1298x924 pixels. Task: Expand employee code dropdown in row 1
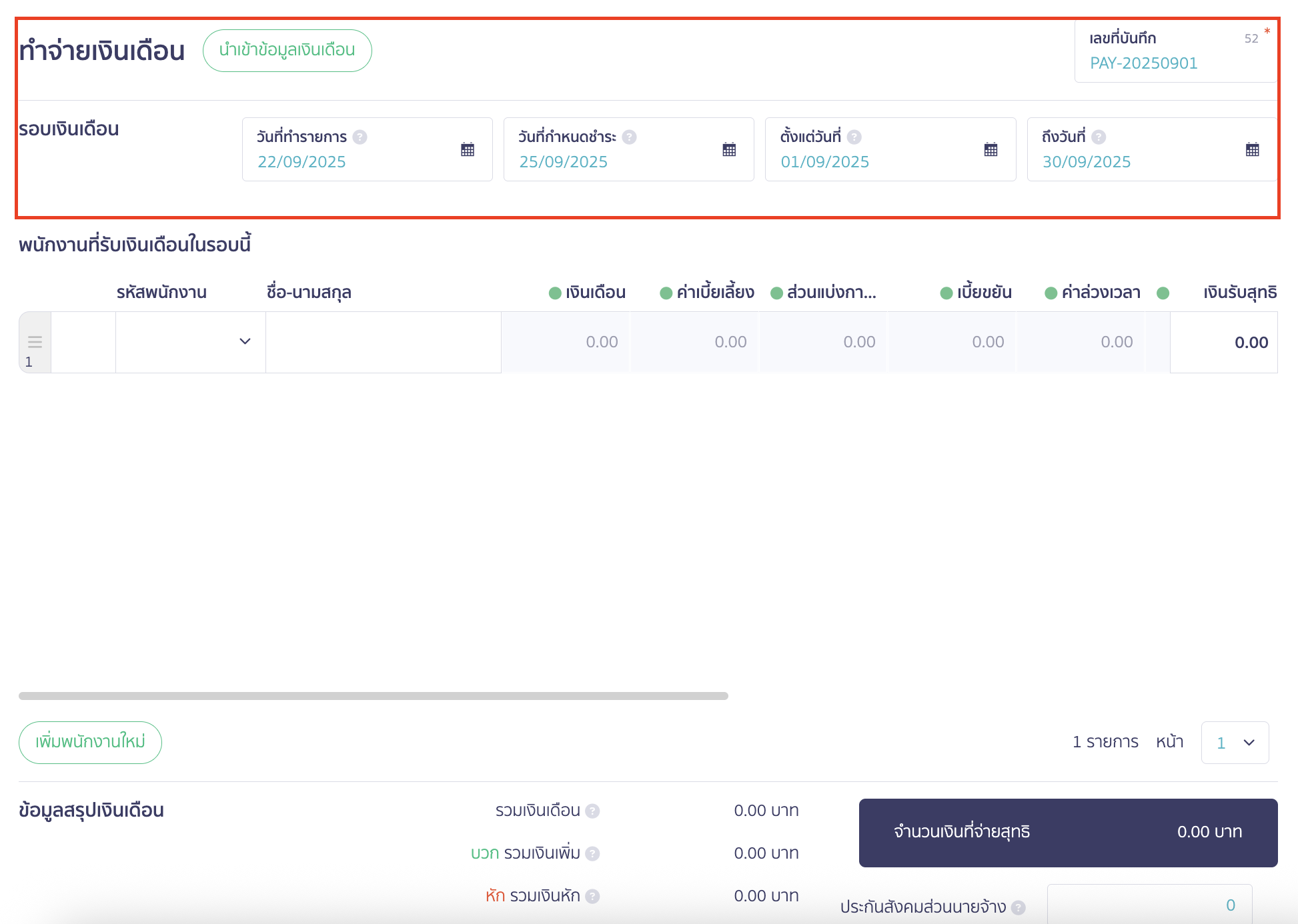click(245, 341)
